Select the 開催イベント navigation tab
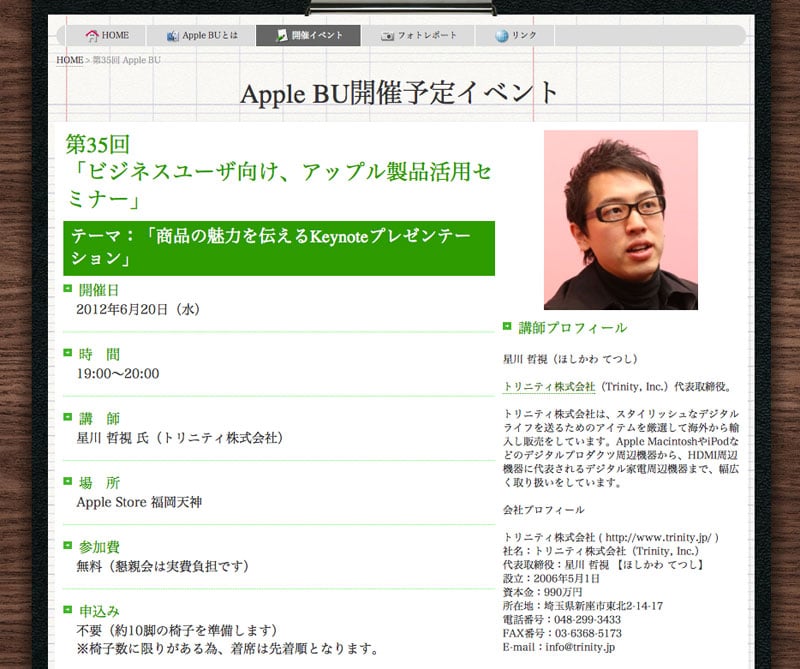The image size is (800, 669). (307, 36)
